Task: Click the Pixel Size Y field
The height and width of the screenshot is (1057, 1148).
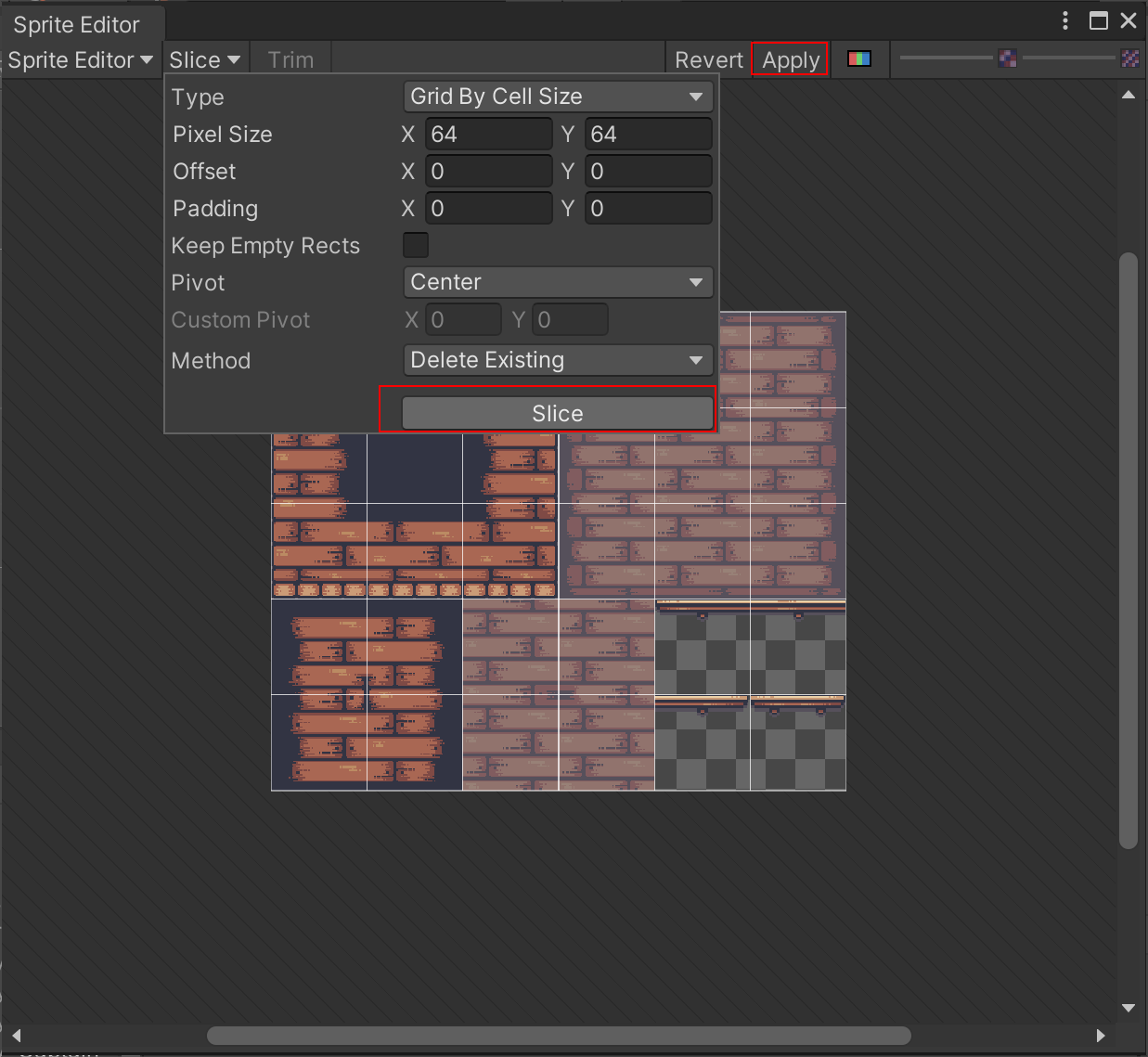Action: [x=649, y=134]
